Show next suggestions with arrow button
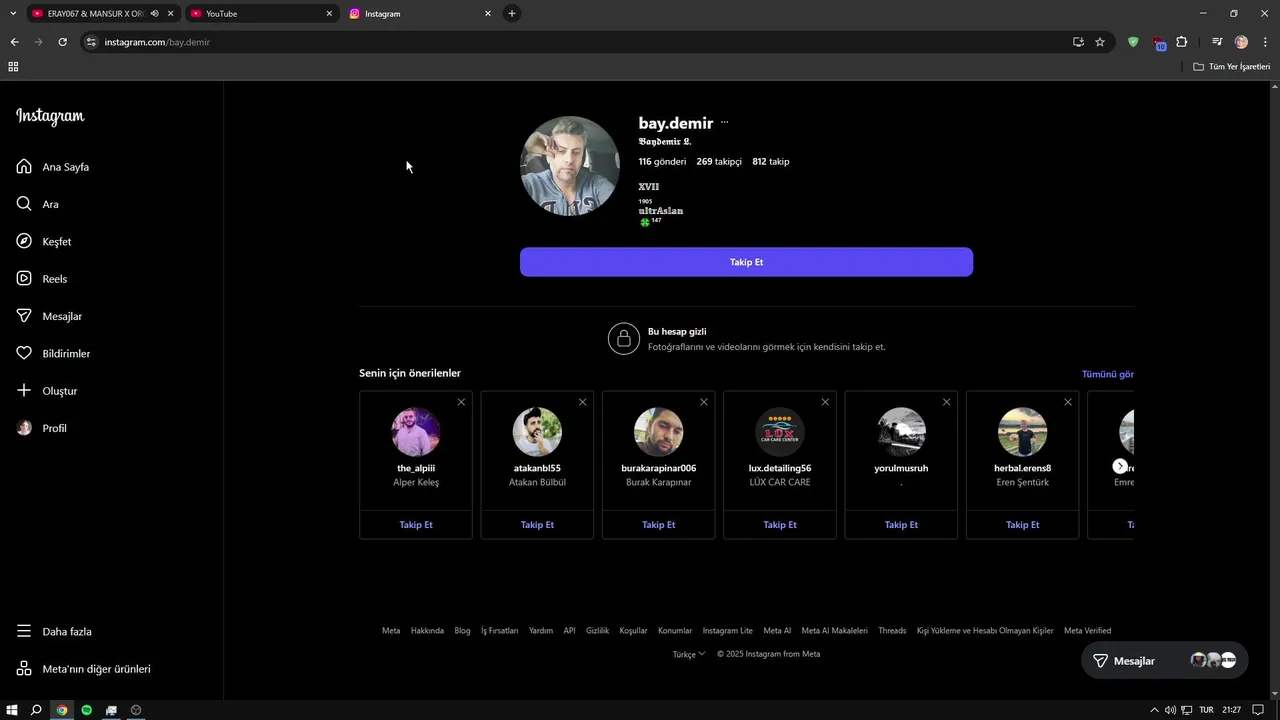The height and width of the screenshot is (720, 1280). tap(1120, 466)
